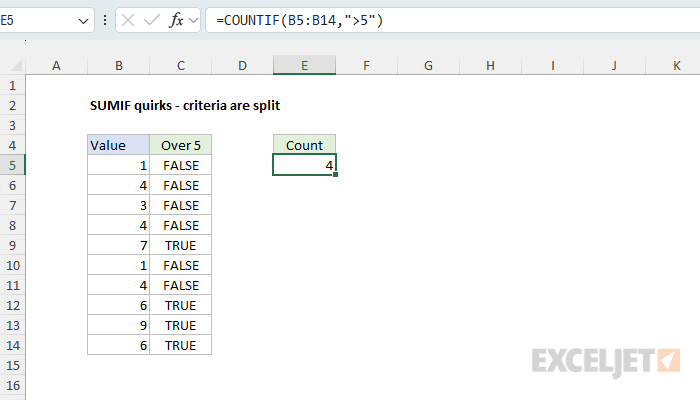Viewport: 700px width, 400px height.
Task: Select row 1 header
Action: coord(12,85)
